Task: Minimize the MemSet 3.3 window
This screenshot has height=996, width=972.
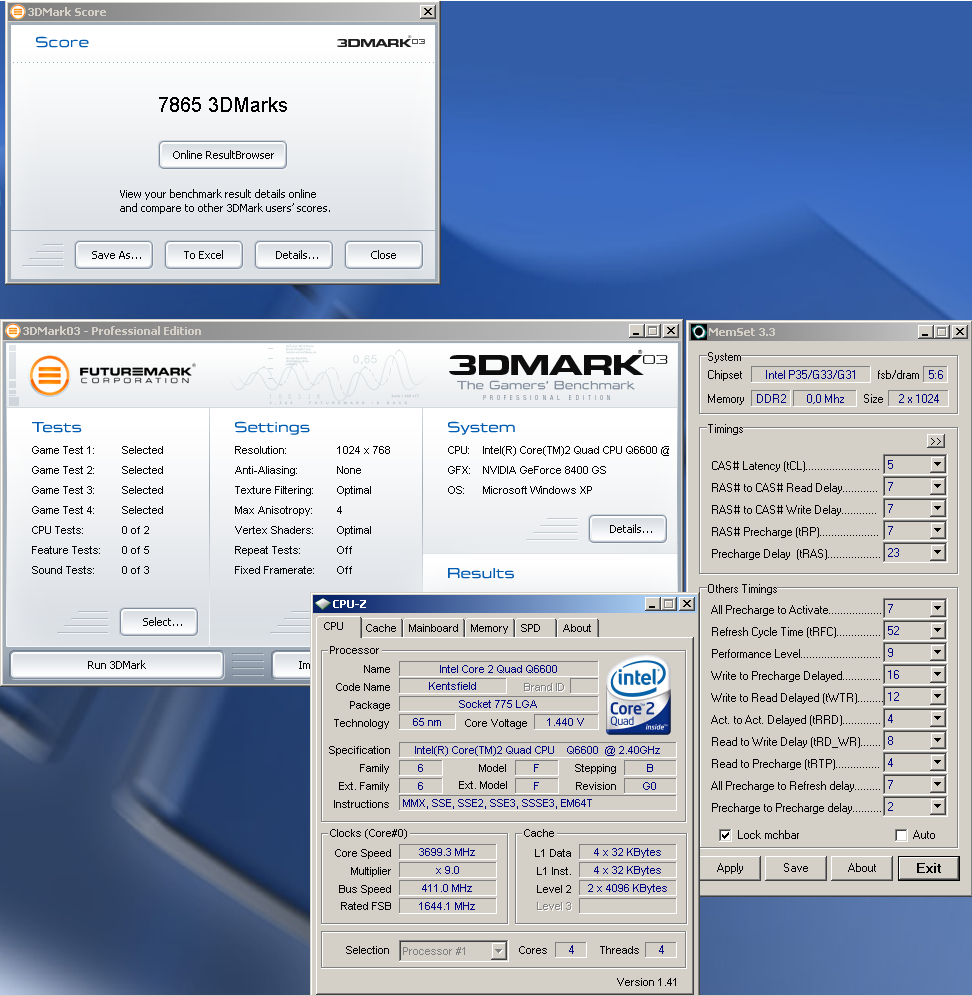Action: click(x=925, y=332)
